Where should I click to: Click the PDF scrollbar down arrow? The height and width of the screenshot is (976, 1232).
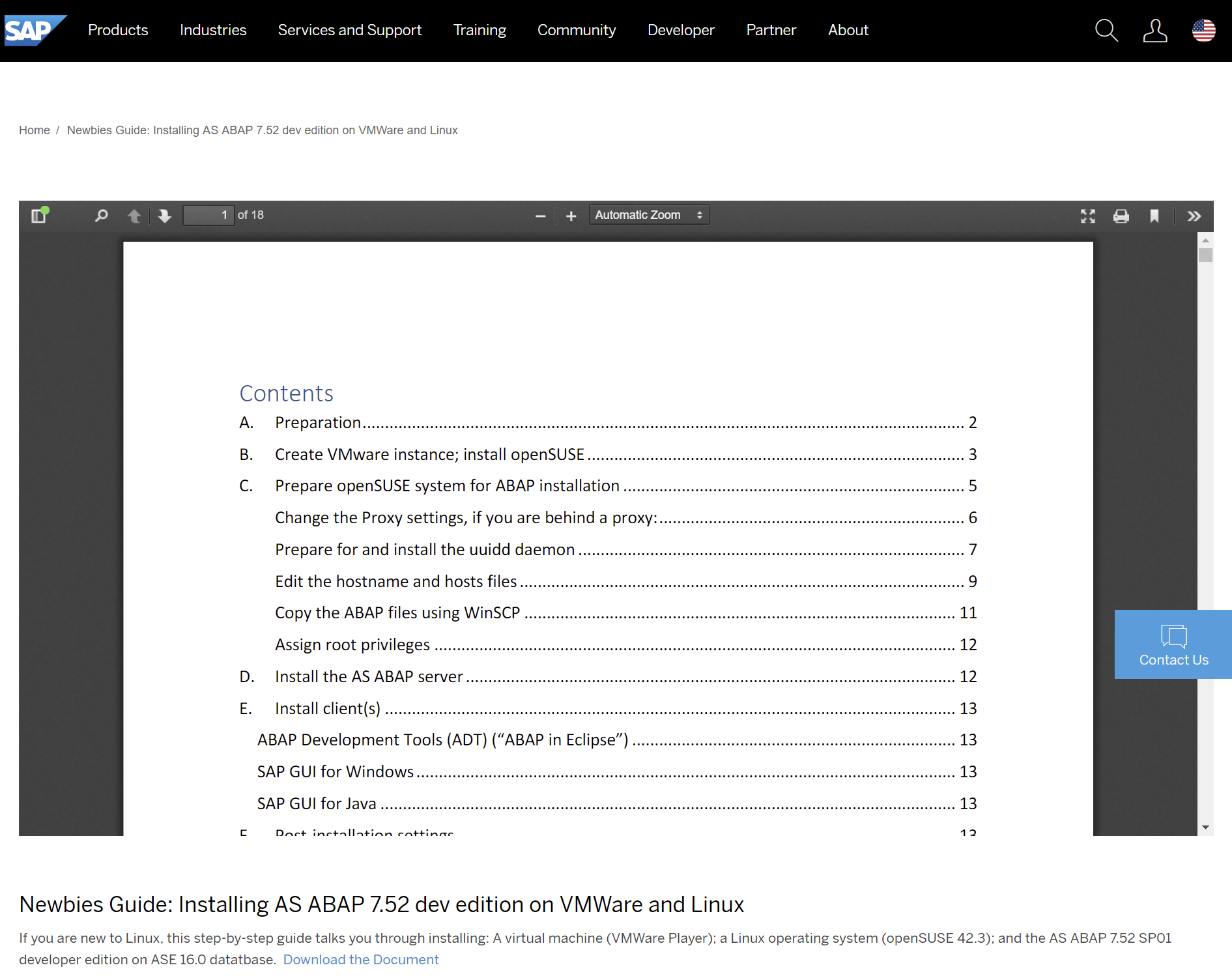pyautogui.click(x=1205, y=827)
